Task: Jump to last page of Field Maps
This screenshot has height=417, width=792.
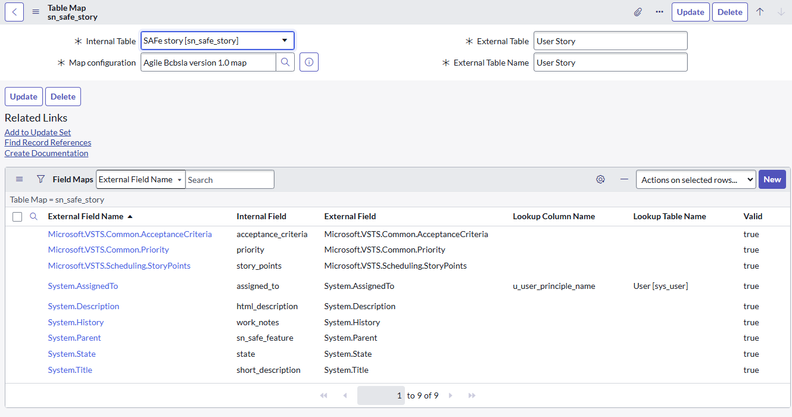Action: pyautogui.click(x=472, y=396)
